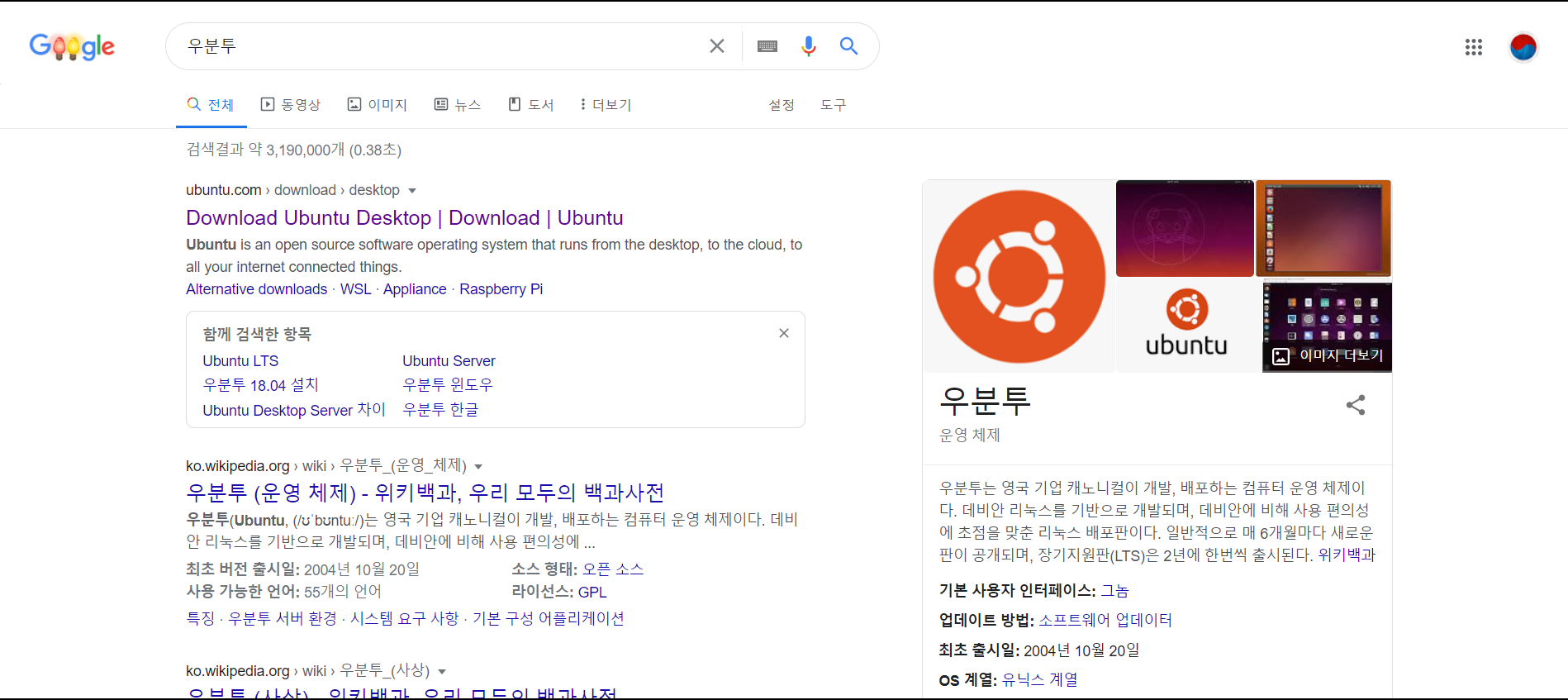Open the on-screen keyboard icon

pos(767,46)
